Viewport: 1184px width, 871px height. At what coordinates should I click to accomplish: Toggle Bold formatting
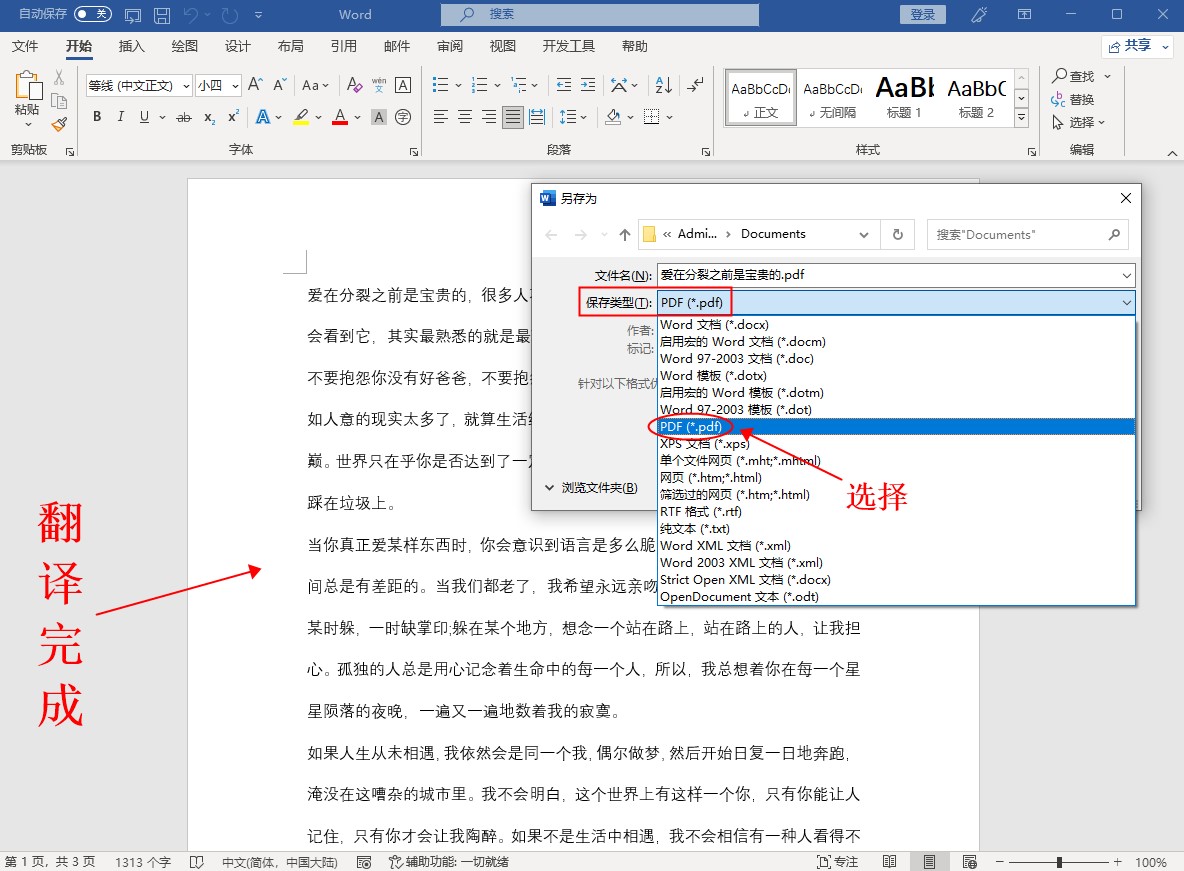coord(97,116)
